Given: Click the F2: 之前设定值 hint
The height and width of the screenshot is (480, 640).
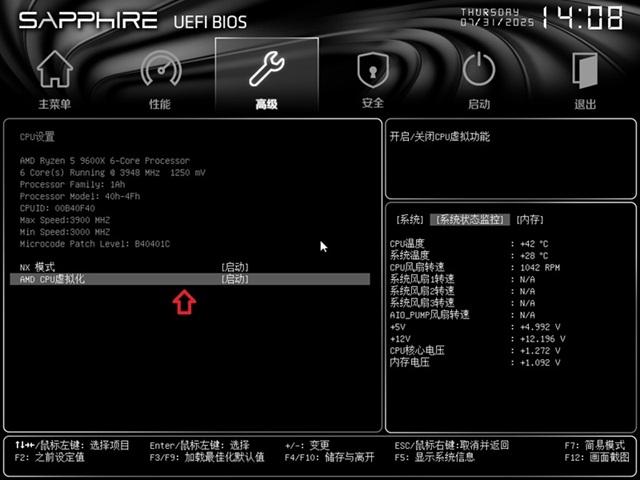Looking at the screenshot, I should tap(49, 457).
